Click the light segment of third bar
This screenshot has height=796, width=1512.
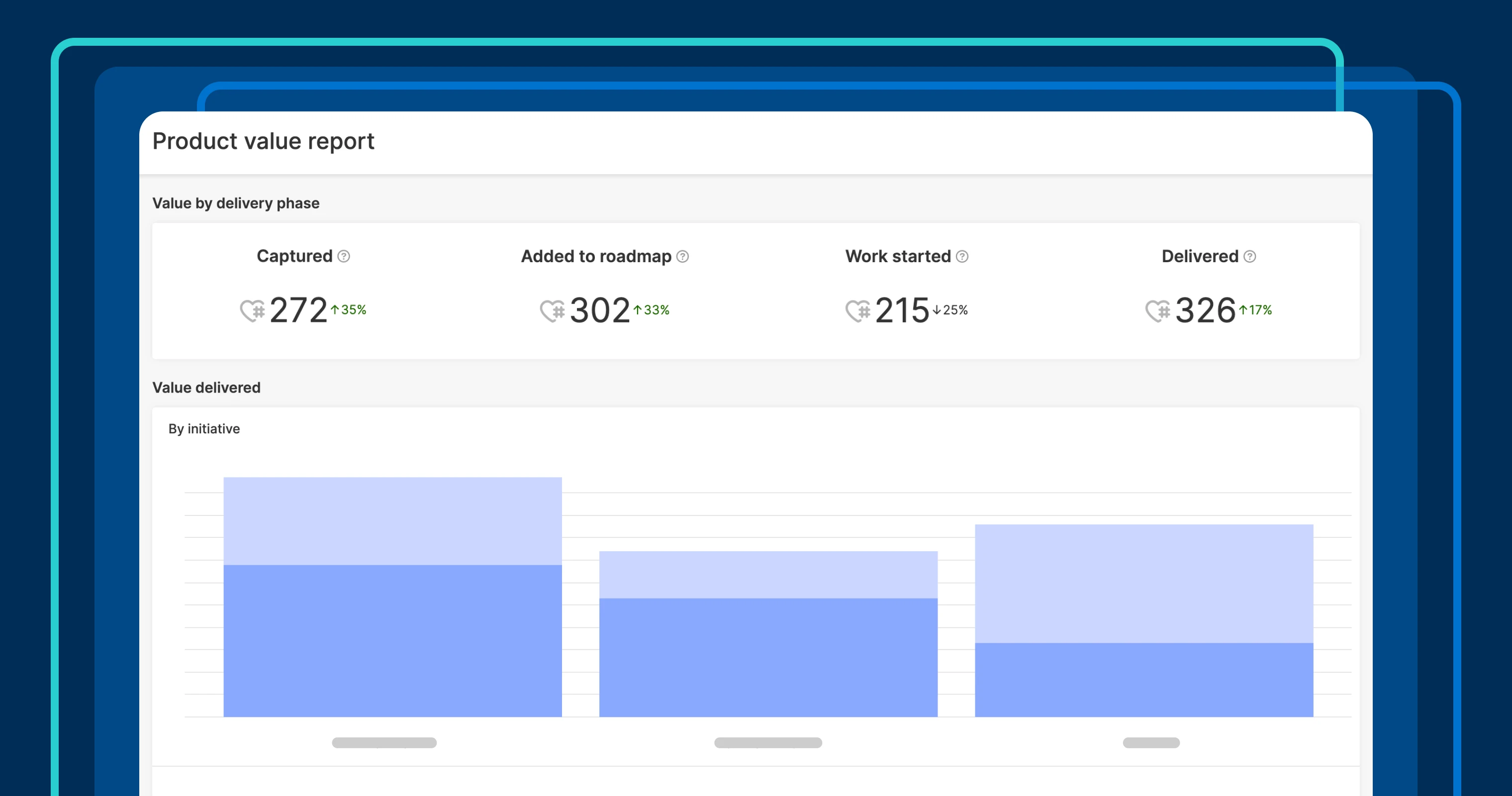pyautogui.click(x=1143, y=583)
